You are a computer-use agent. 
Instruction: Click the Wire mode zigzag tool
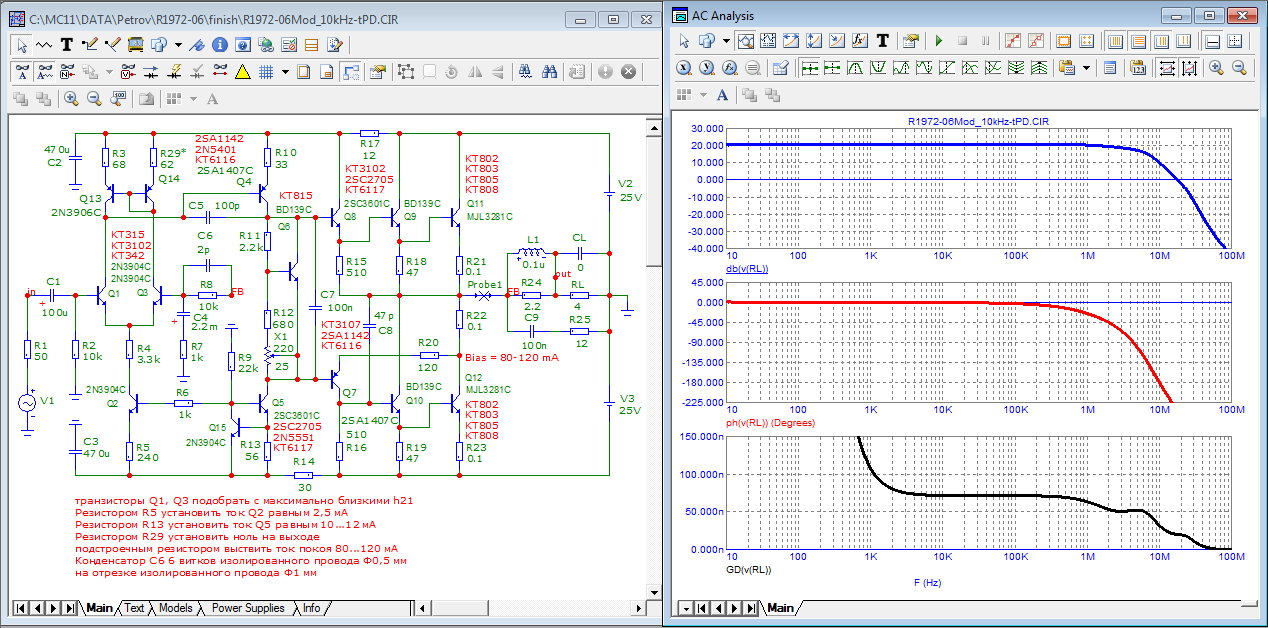point(44,45)
